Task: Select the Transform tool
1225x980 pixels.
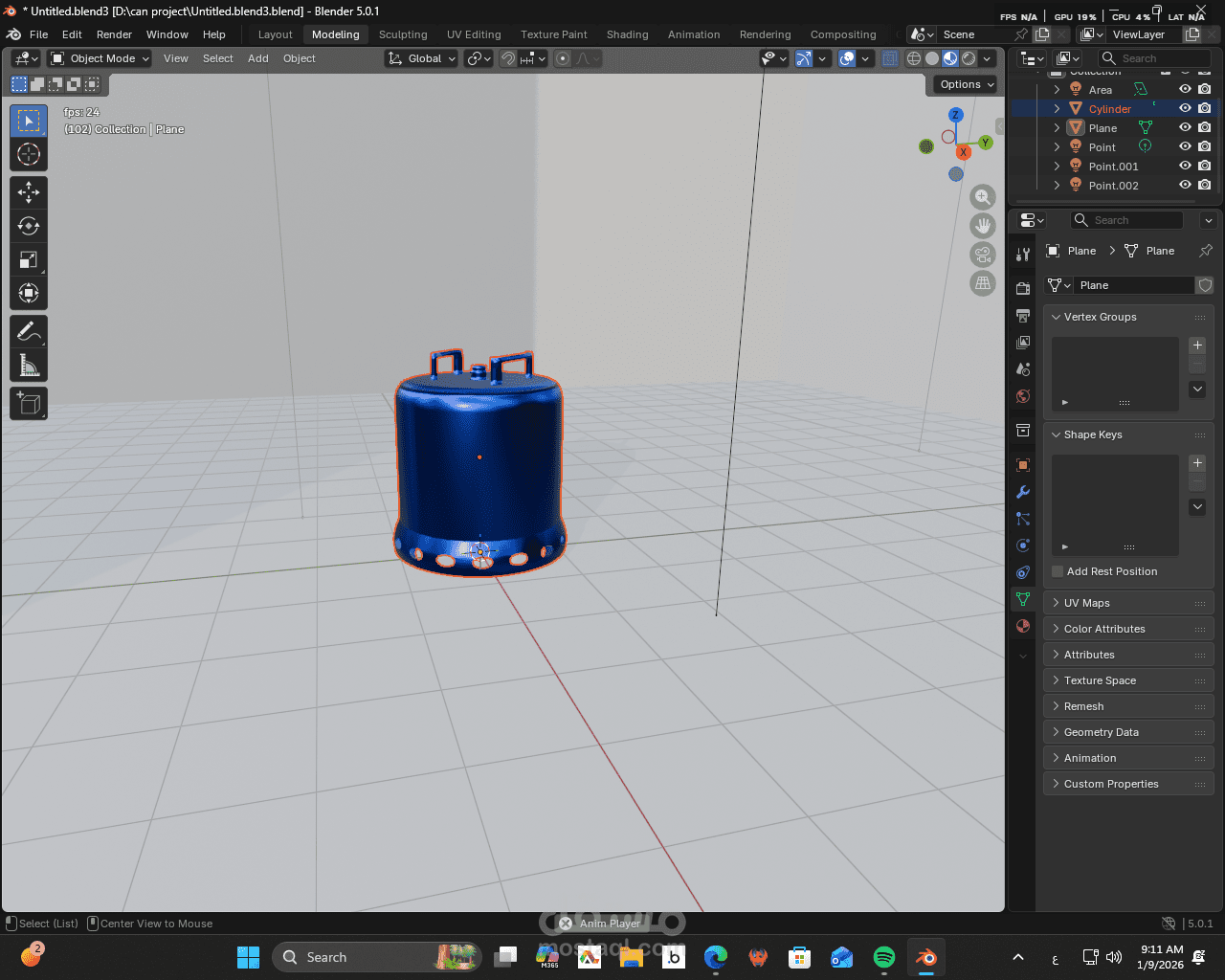Action: [29, 293]
